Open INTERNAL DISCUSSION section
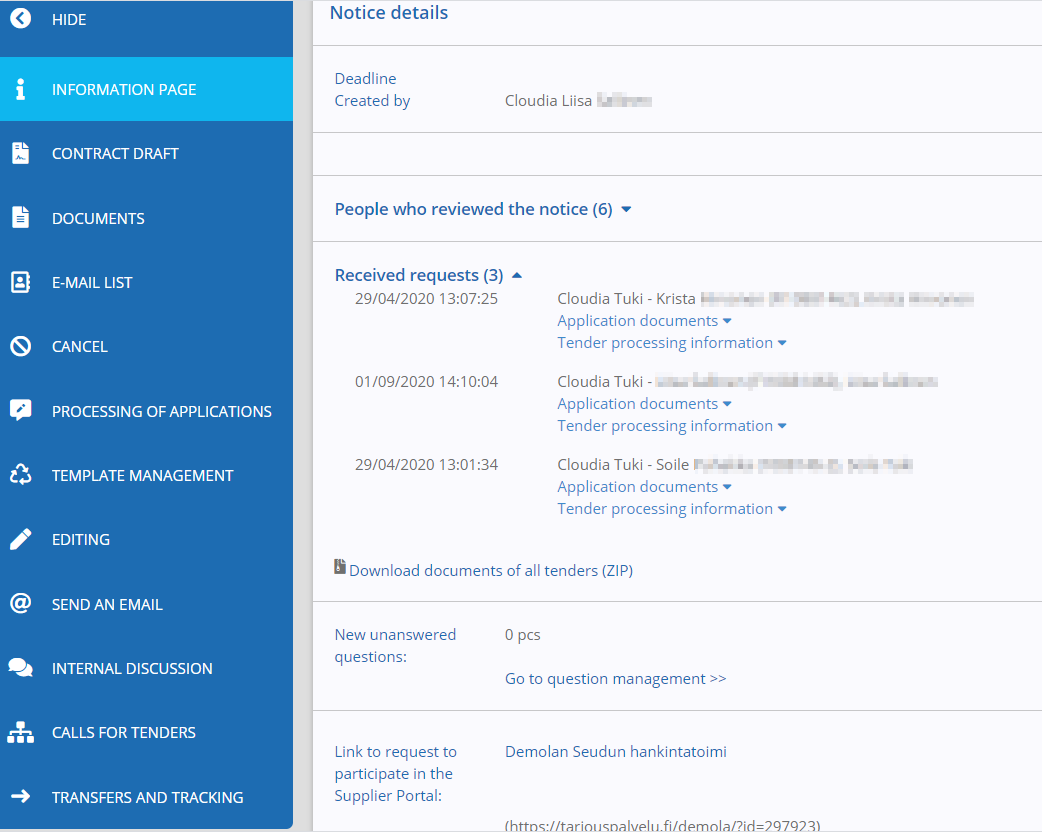The height and width of the screenshot is (832, 1042). (x=146, y=669)
